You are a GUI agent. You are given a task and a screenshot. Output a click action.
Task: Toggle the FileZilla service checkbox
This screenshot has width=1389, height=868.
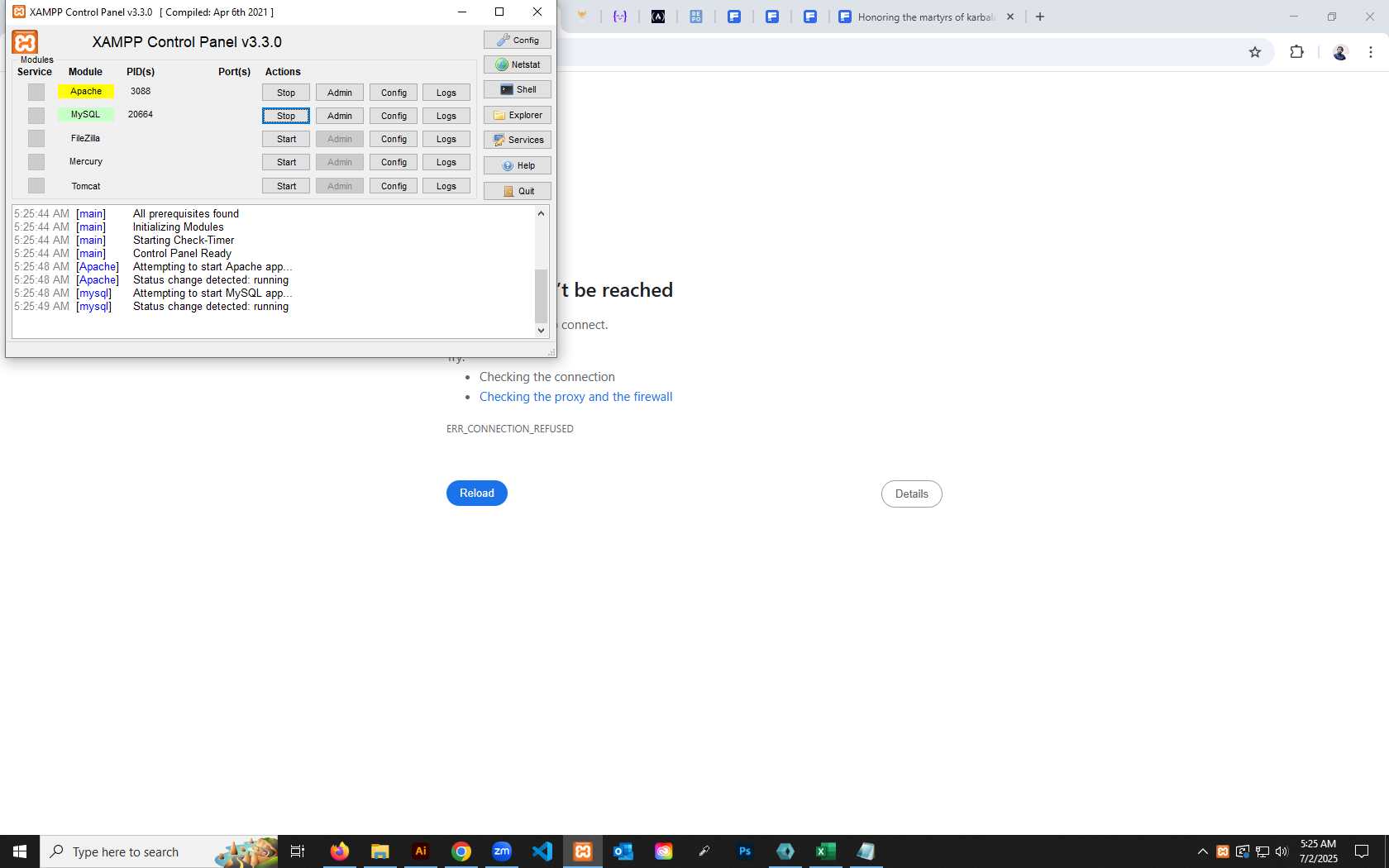point(36,138)
